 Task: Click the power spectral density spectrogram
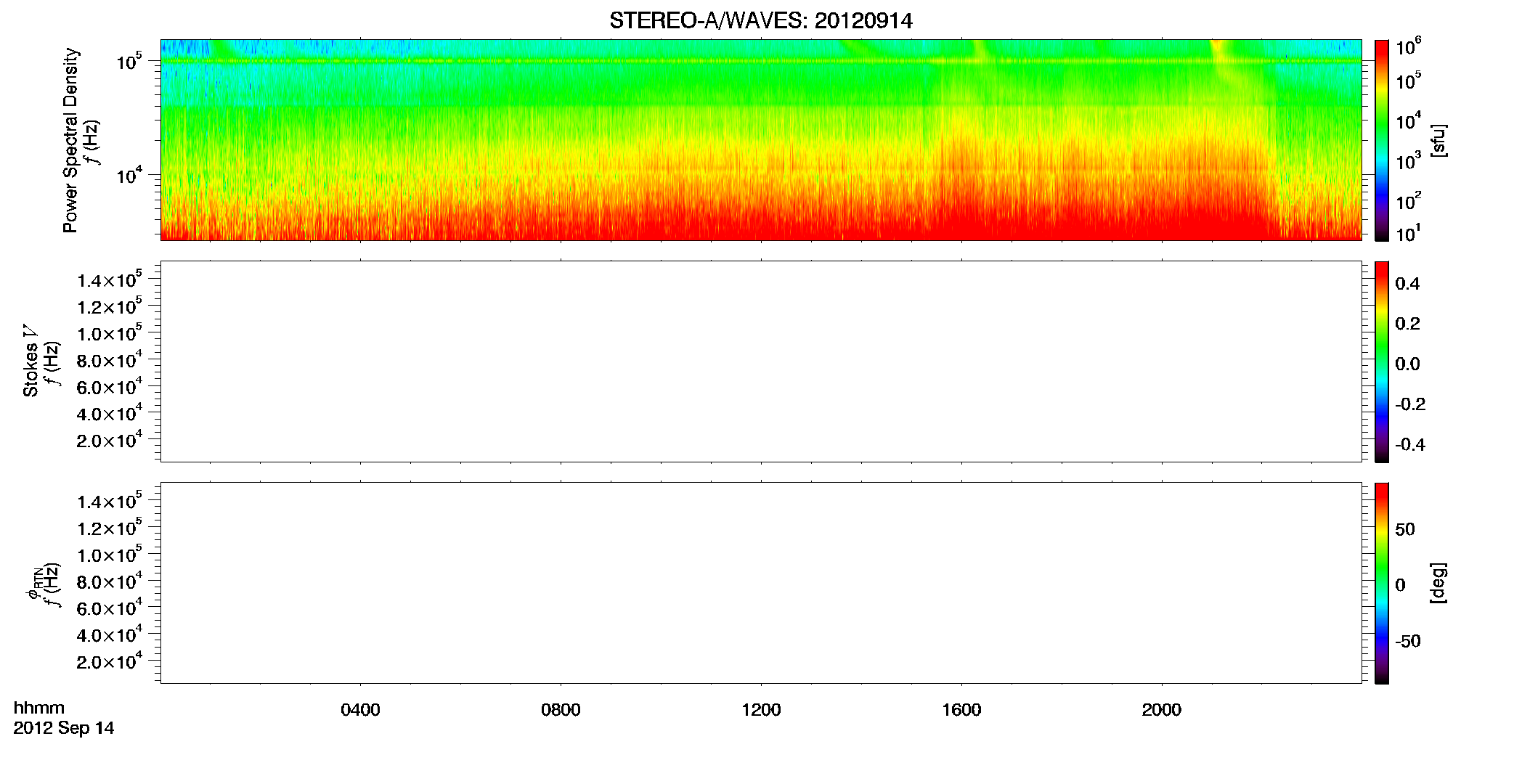coord(761,140)
